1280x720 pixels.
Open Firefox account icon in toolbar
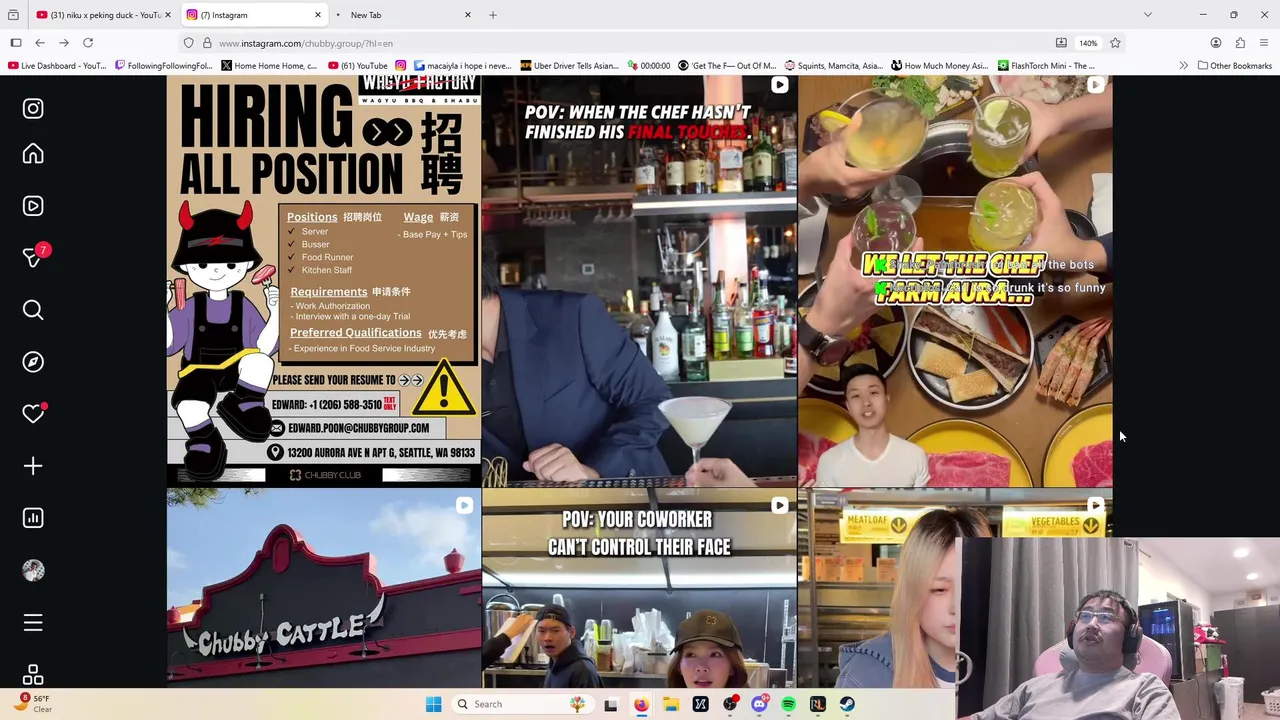click(x=1216, y=43)
